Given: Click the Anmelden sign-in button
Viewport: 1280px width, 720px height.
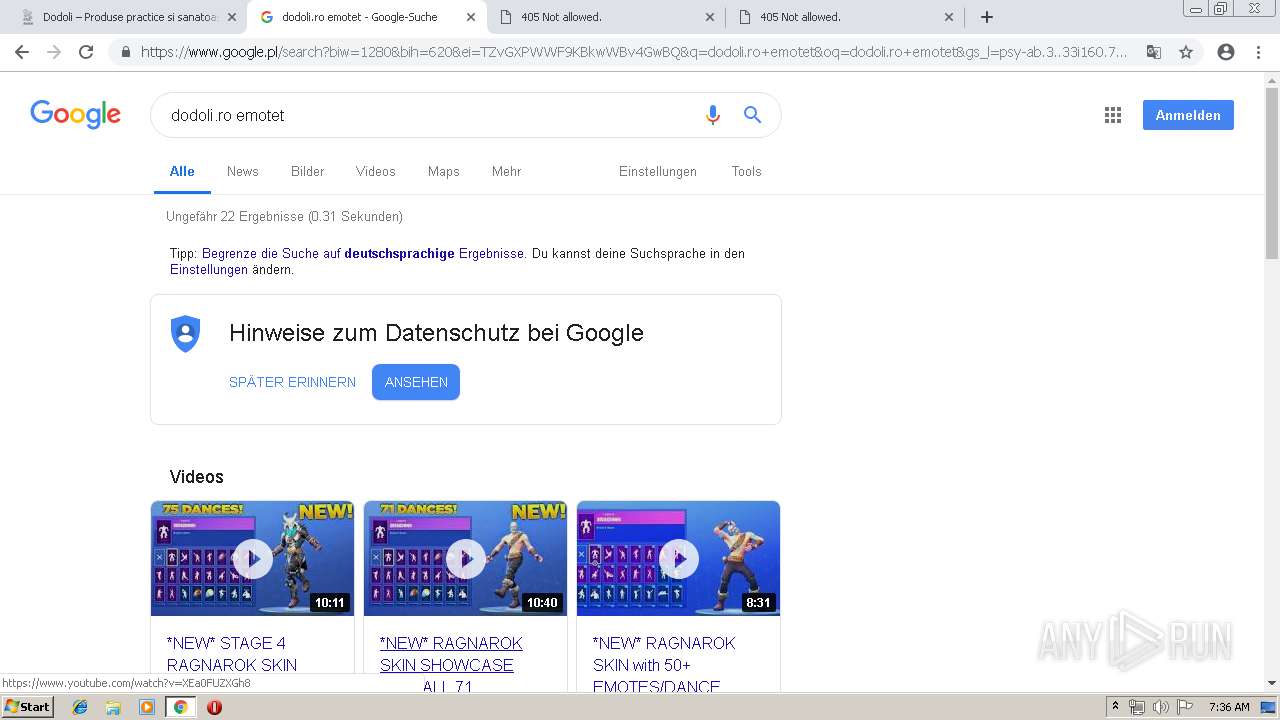Looking at the screenshot, I should pyautogui.click(x=1188, y=115).
